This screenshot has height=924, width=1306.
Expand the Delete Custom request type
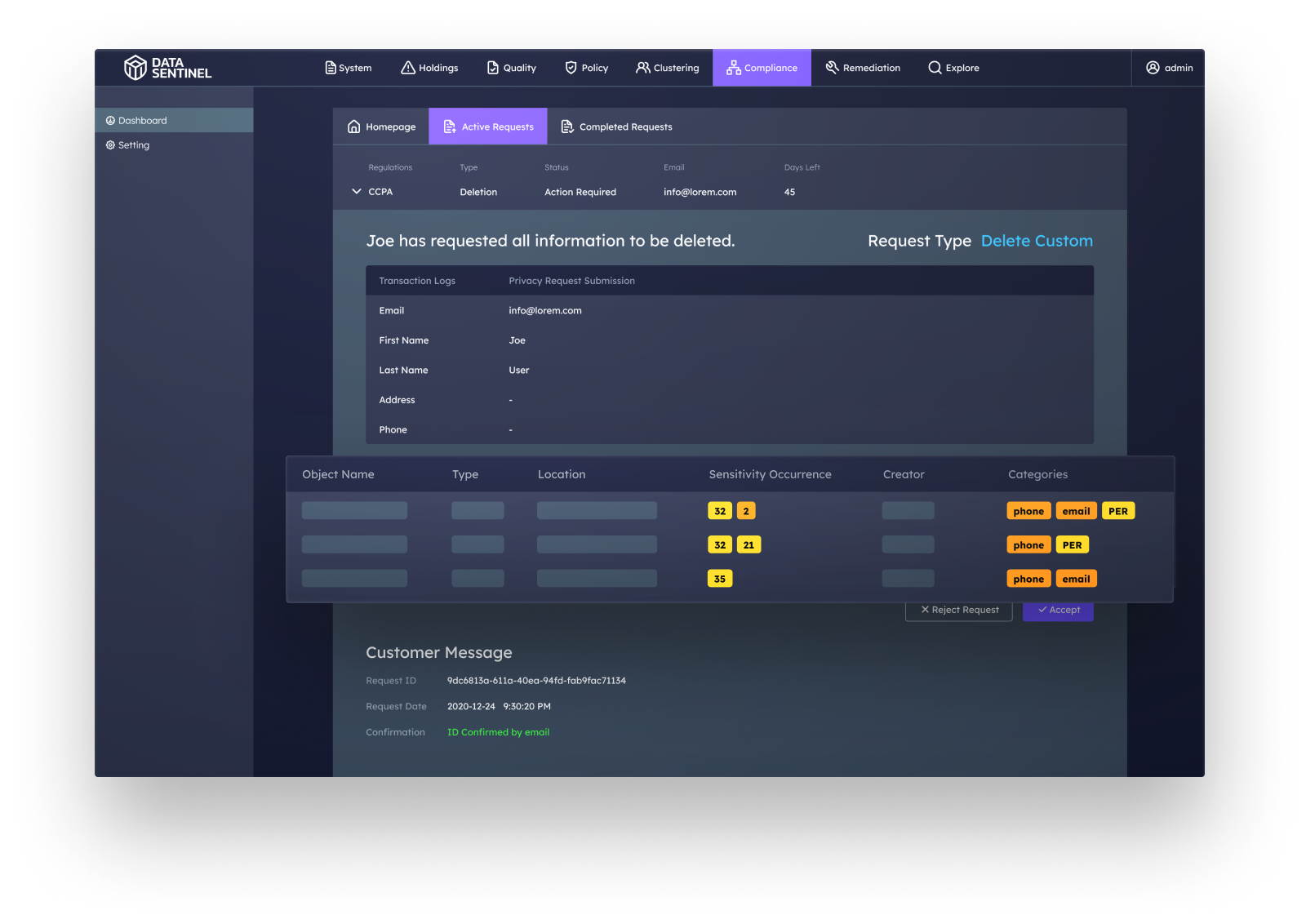[x=1037, y=241]
